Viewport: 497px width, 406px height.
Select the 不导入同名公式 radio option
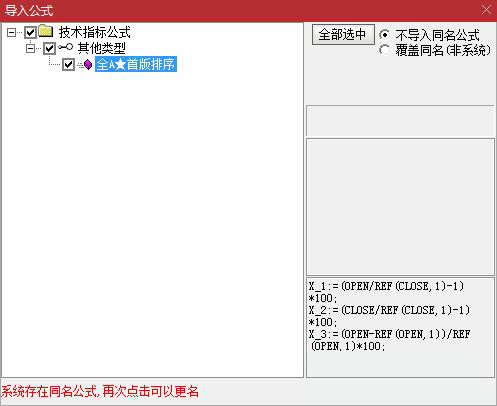click(384, 35)
